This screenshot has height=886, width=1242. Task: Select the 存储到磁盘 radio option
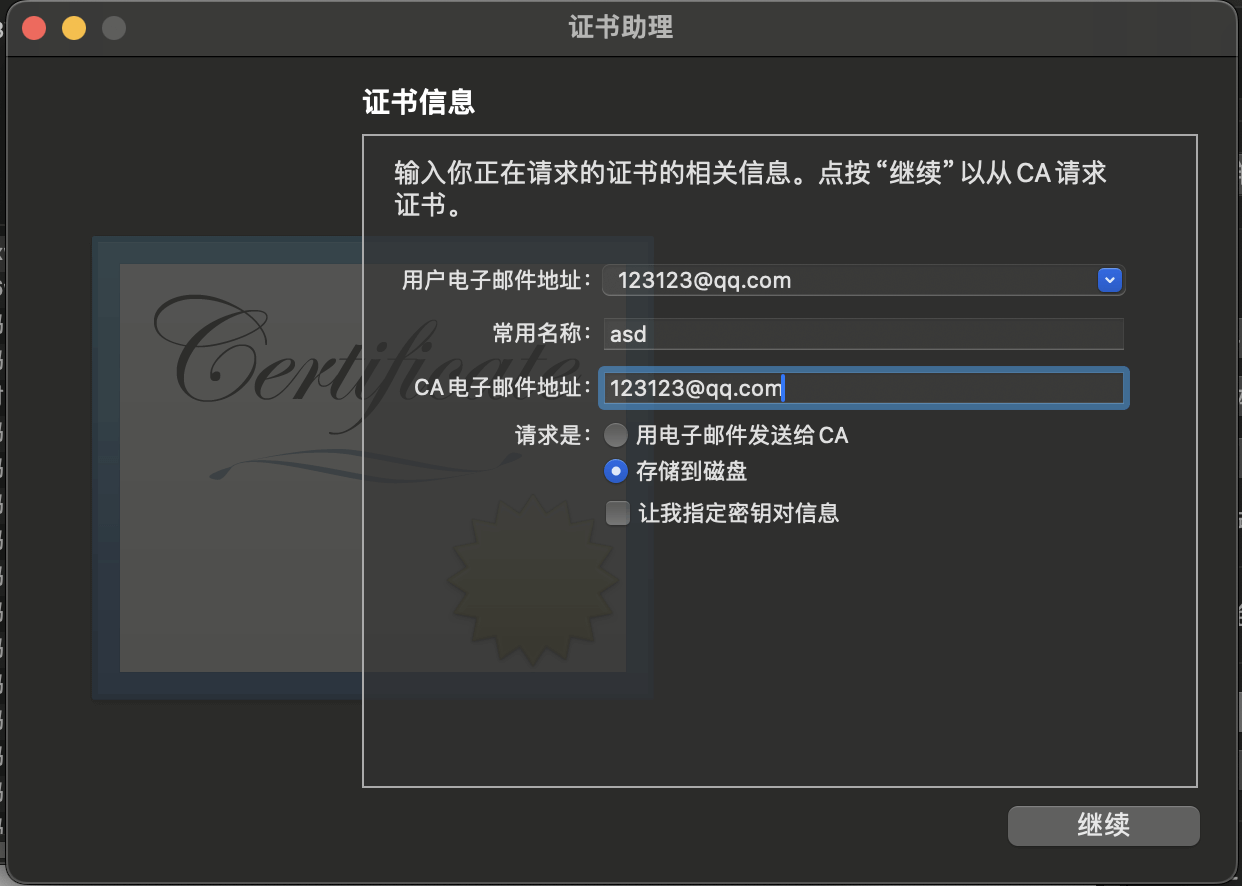616,470
